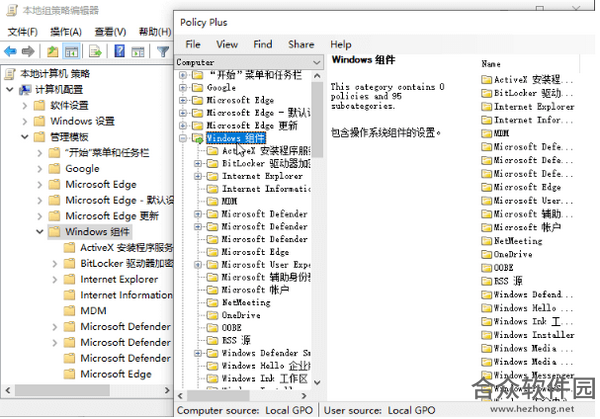Image resolution: width=600 pixels, height=419 pixels.
Task: Expand the 软件设置 node
Action: (25, 106)
